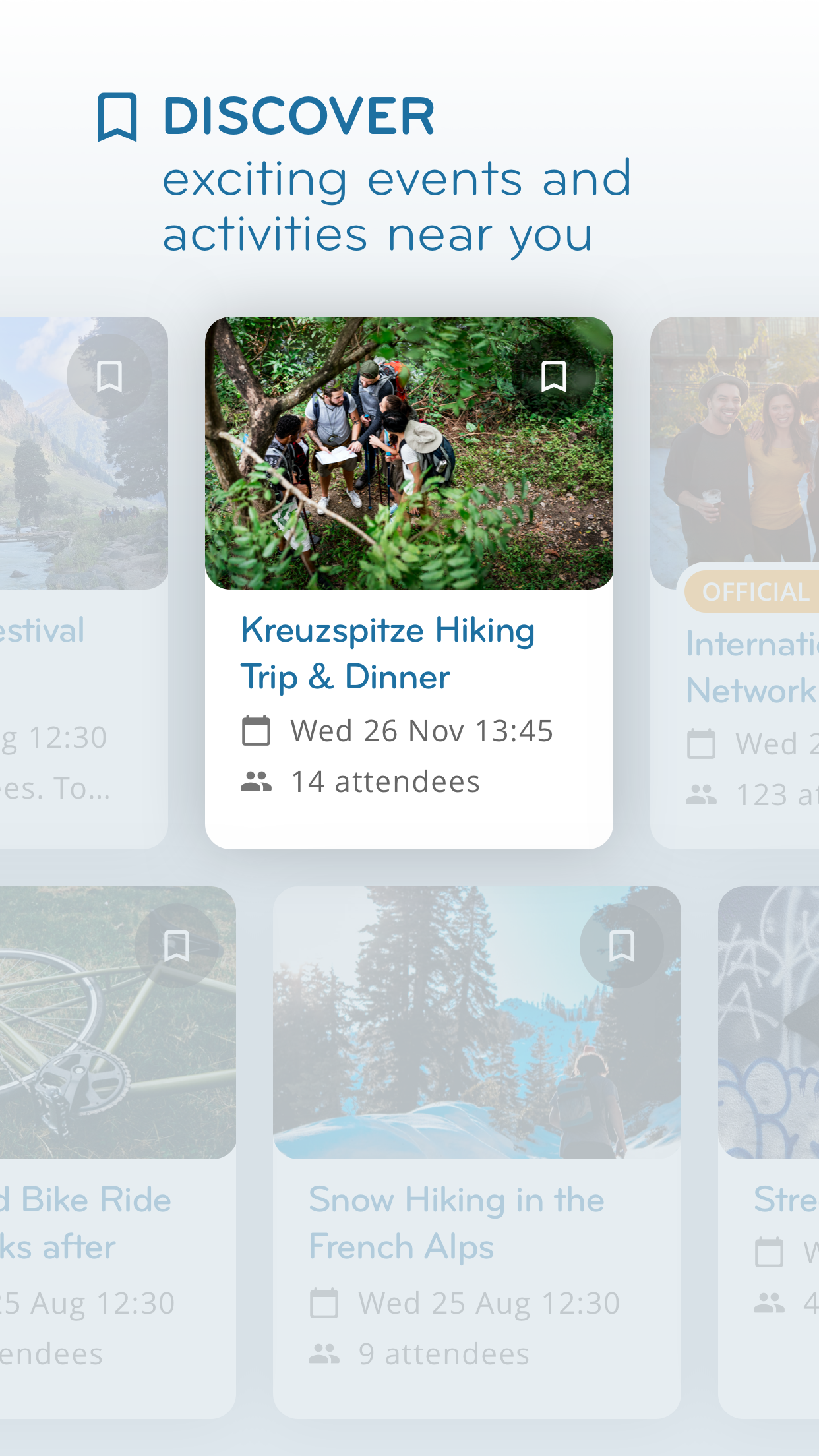Tap the OFFICIAL badge label
This screenshot has height=1456, width=819.
(755, 592)
